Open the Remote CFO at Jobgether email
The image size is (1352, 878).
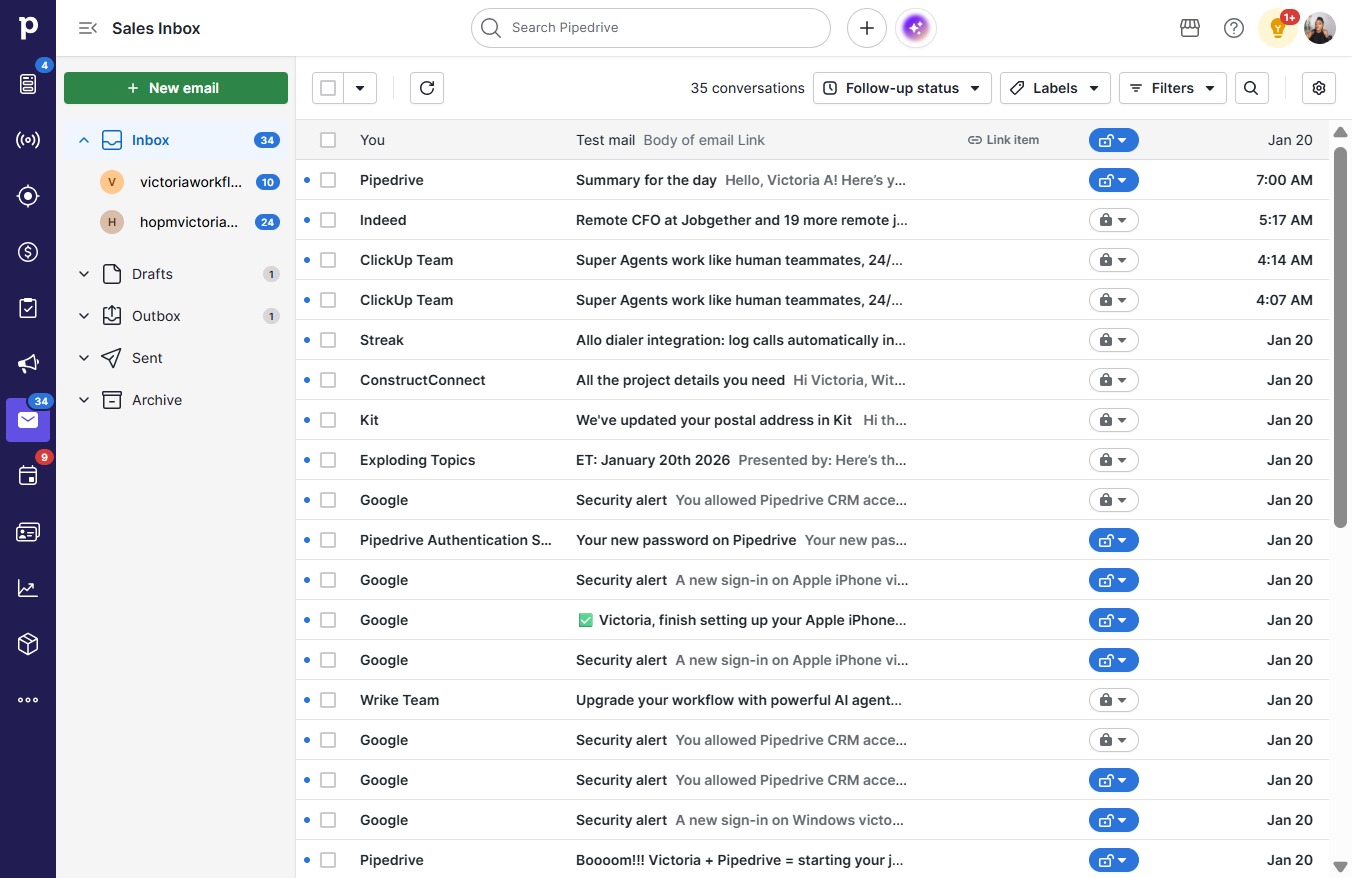(x=742, y=220)
